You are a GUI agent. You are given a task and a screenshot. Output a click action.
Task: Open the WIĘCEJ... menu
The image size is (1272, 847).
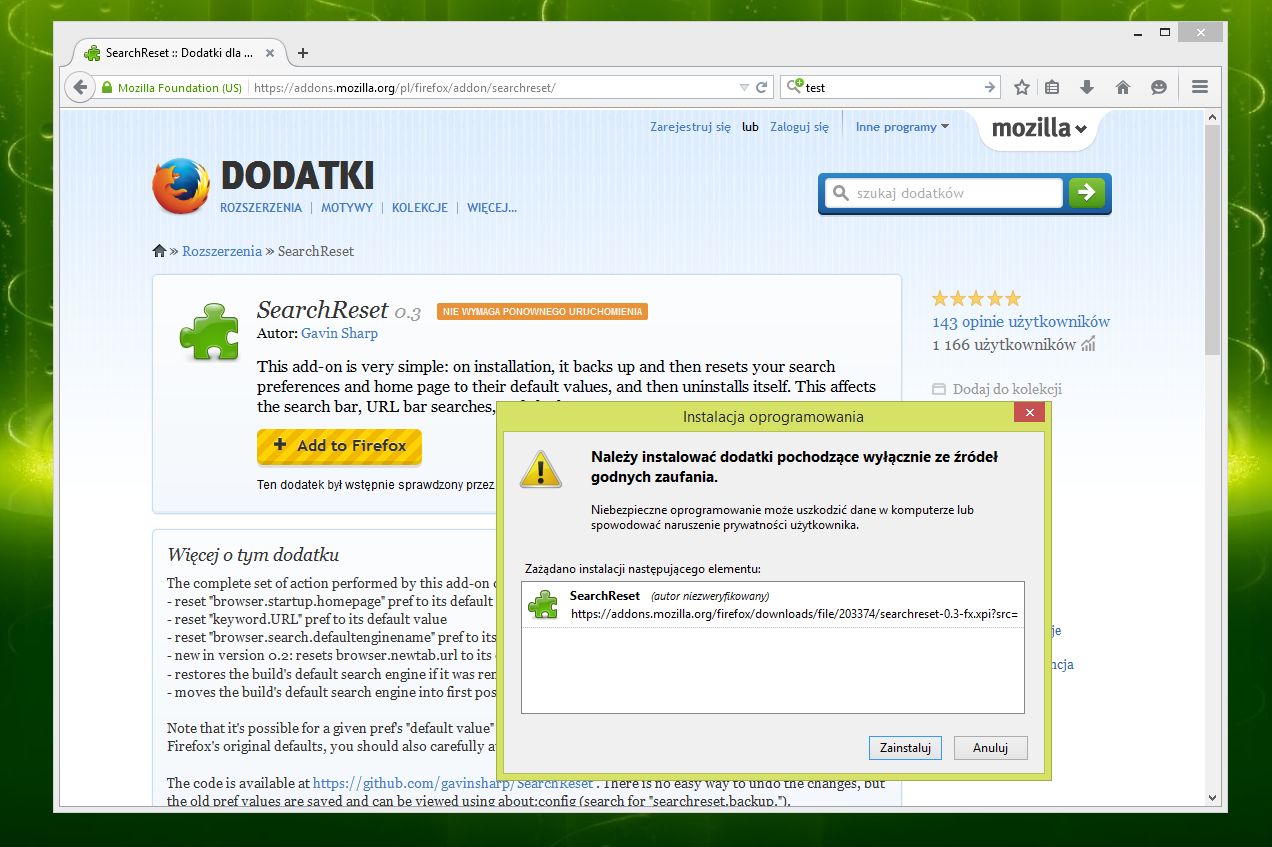pyautogui.click(x=491, y=208)
